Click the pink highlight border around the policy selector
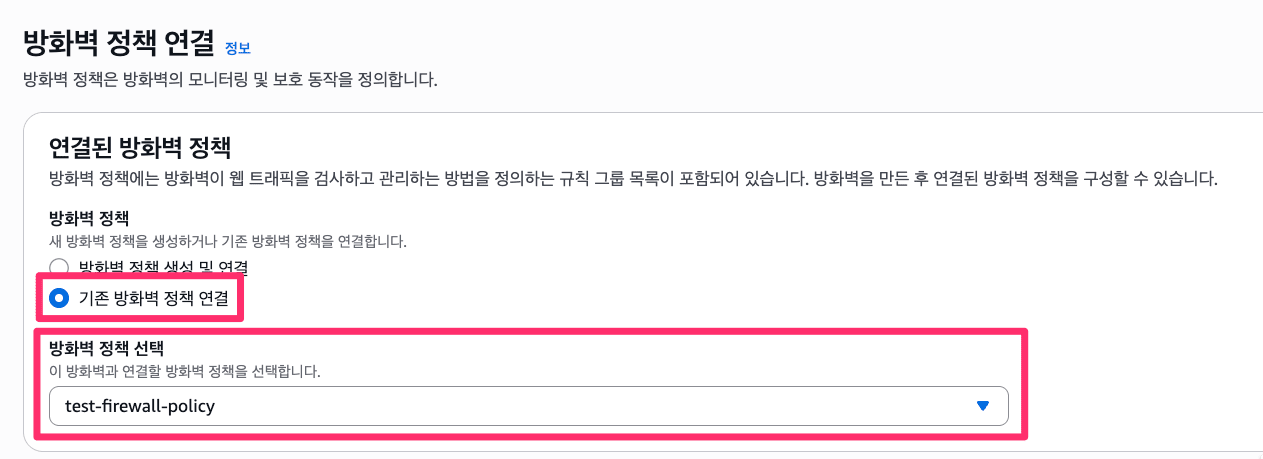The image size is (1263, 459). (x=1026, y=380)
